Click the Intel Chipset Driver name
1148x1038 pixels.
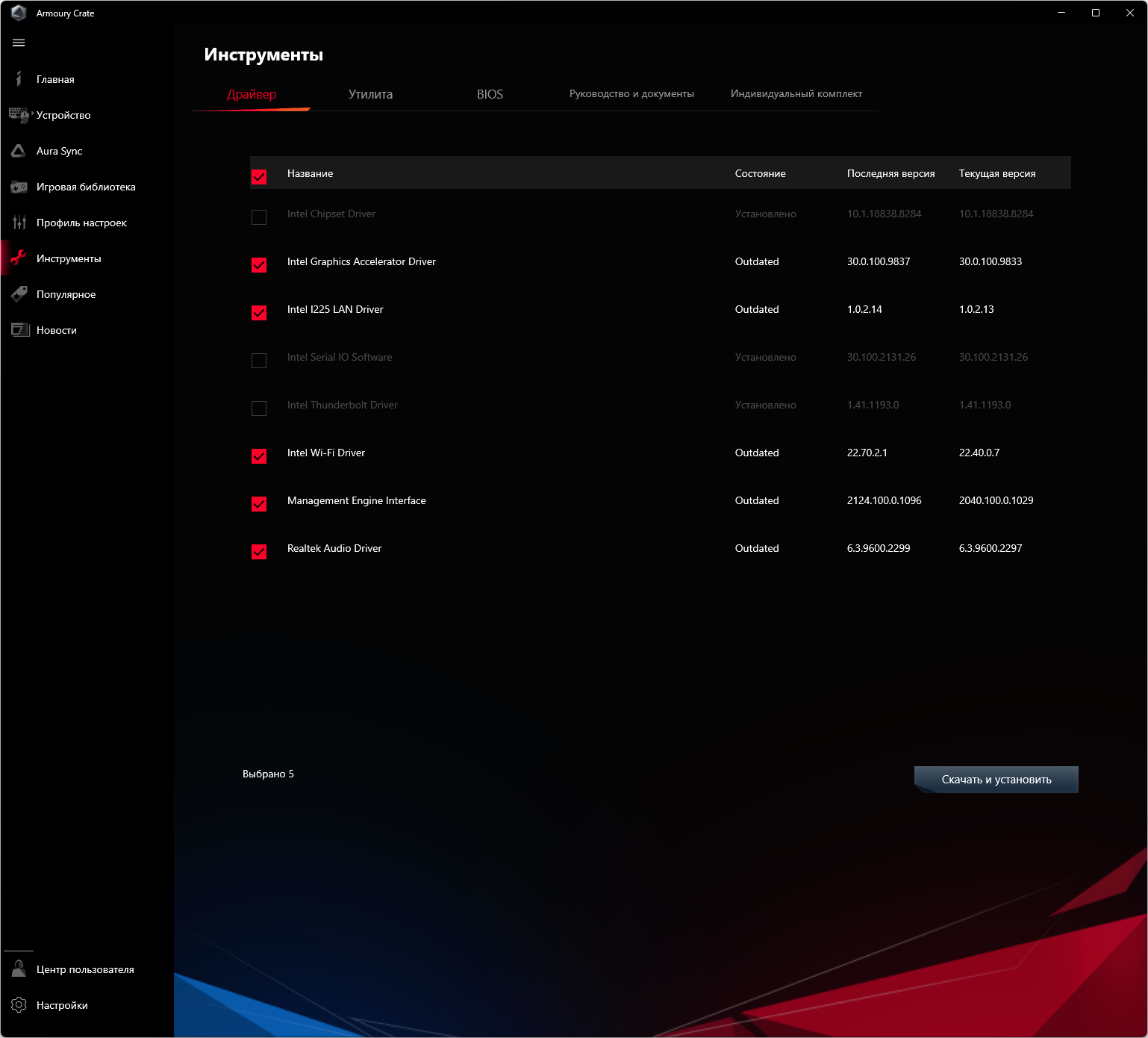click(331, 214)
